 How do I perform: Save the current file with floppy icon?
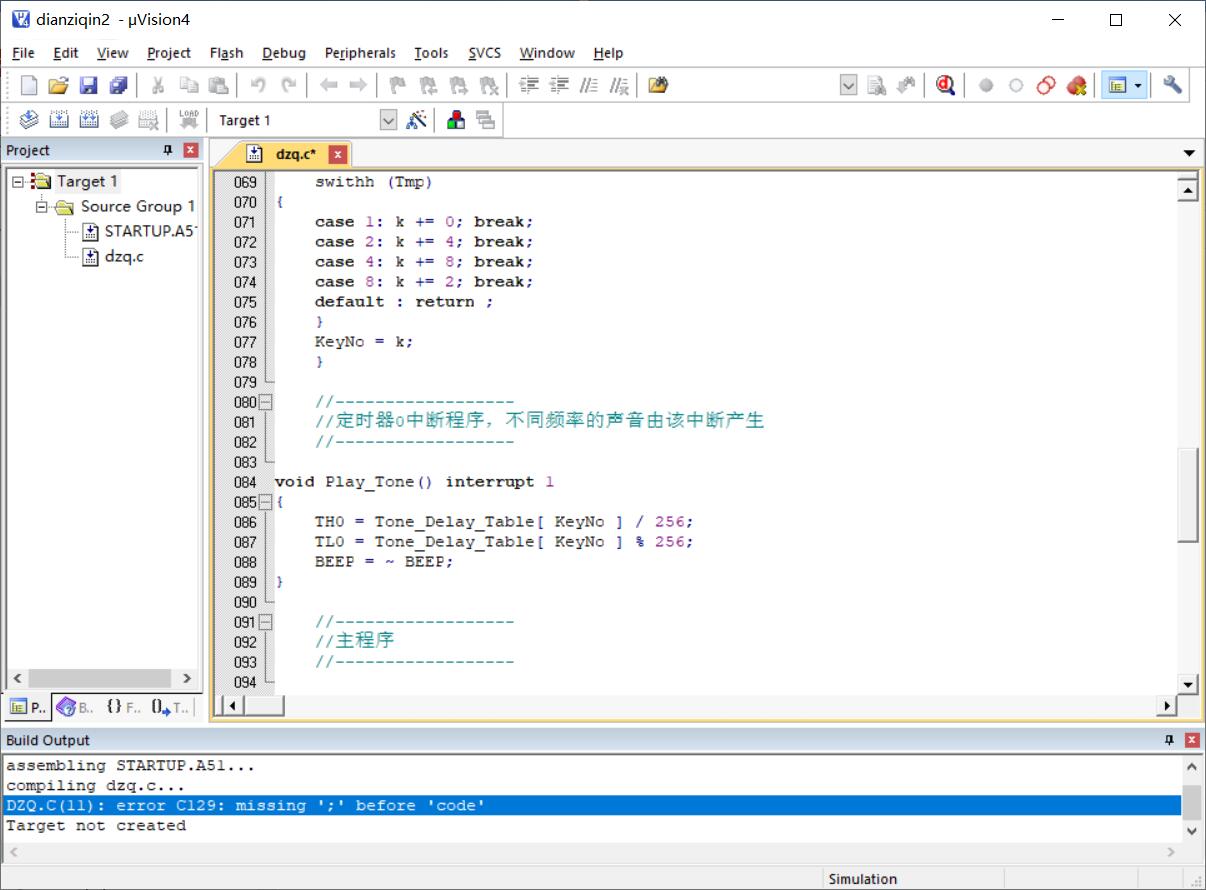point(89,85)
